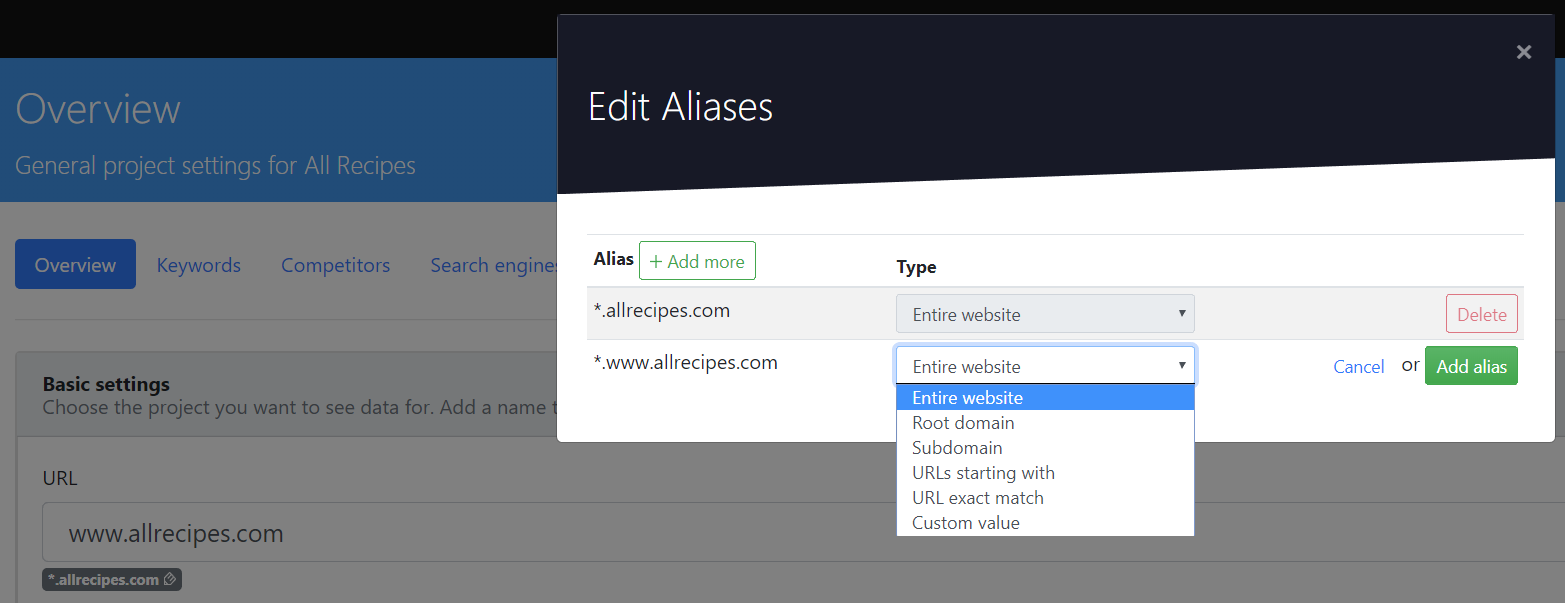This screenshot has width=1565, height=603.
Task: Click the *.www.allrecipes.com alias text
Action: pyautogui.click(x=685, y=362)
